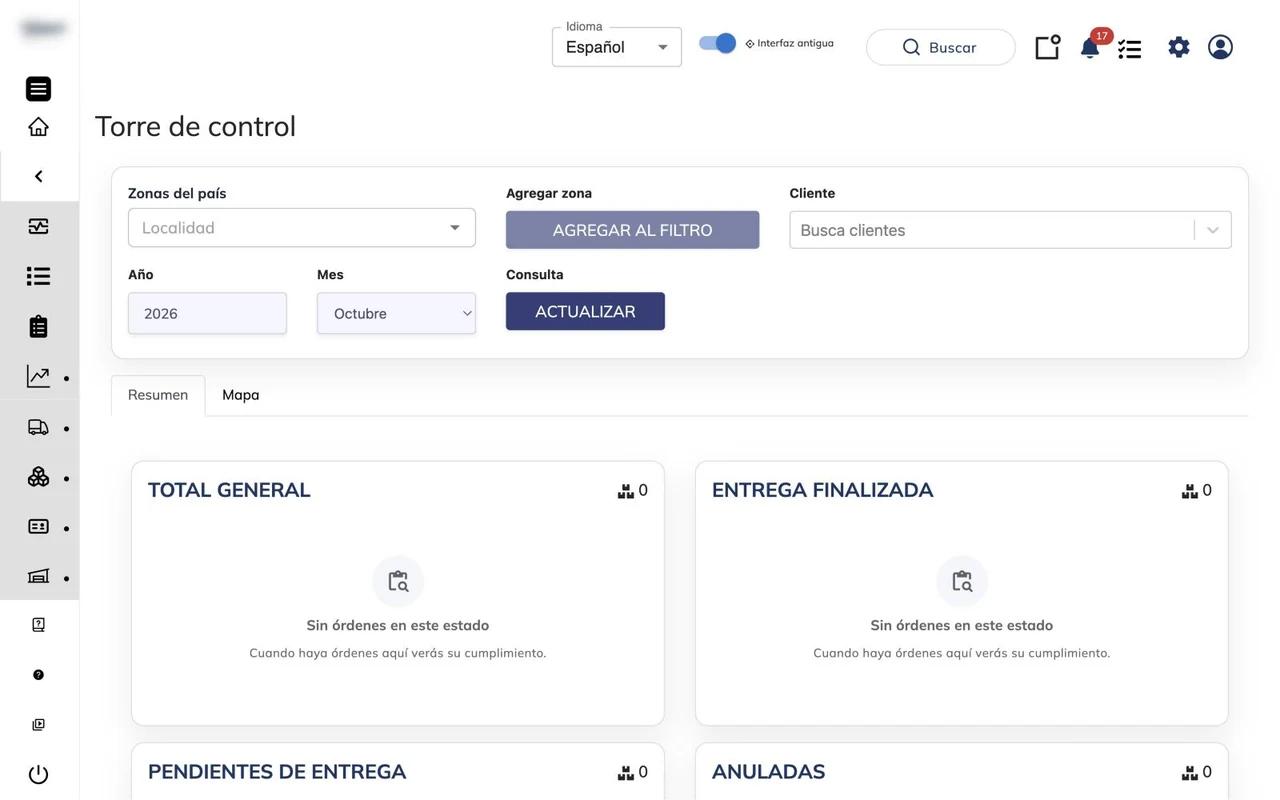
Task: Open the task checklist icon in header
Action: tap(1130, 48)
